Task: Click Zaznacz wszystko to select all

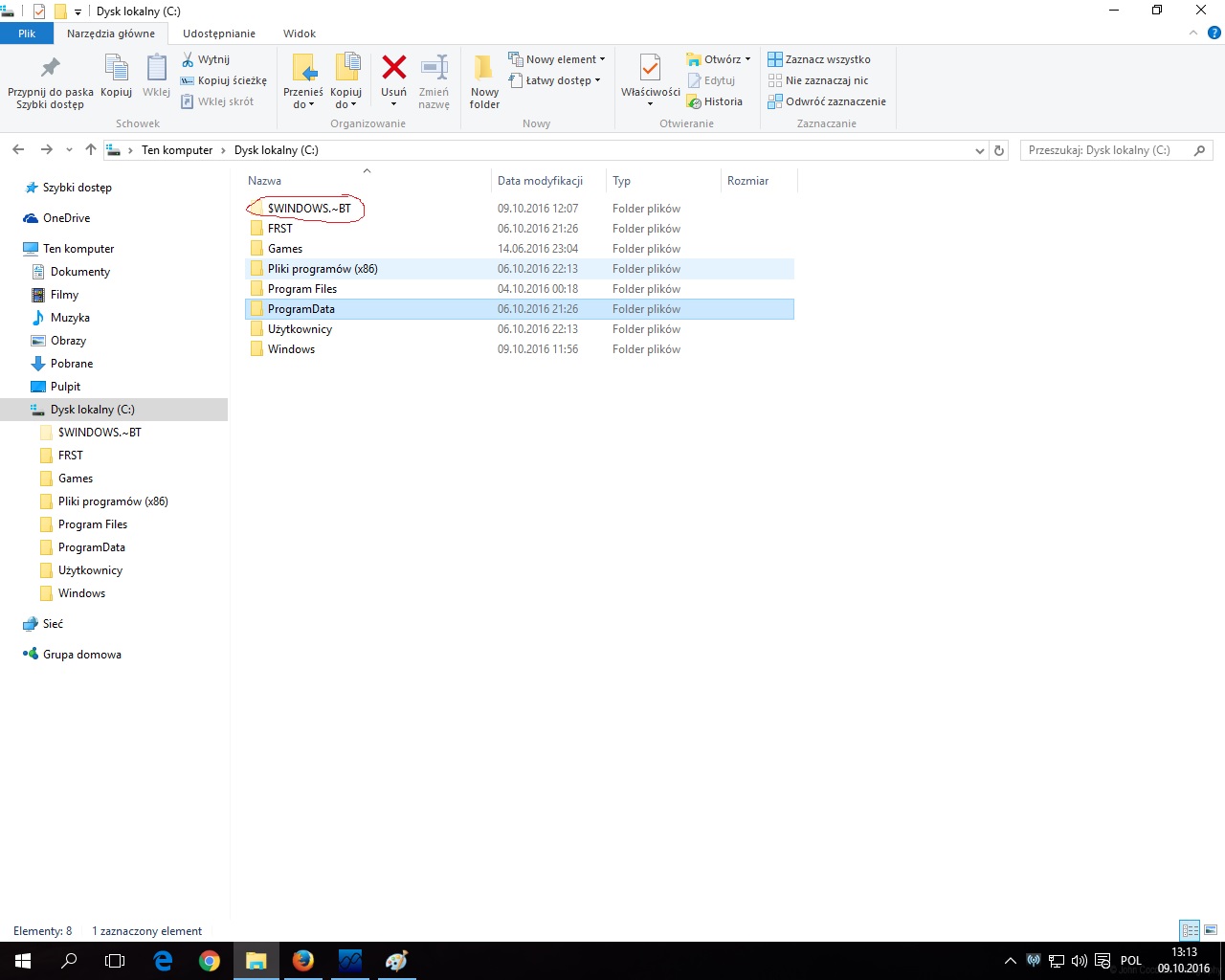Action: click(819, 59)
